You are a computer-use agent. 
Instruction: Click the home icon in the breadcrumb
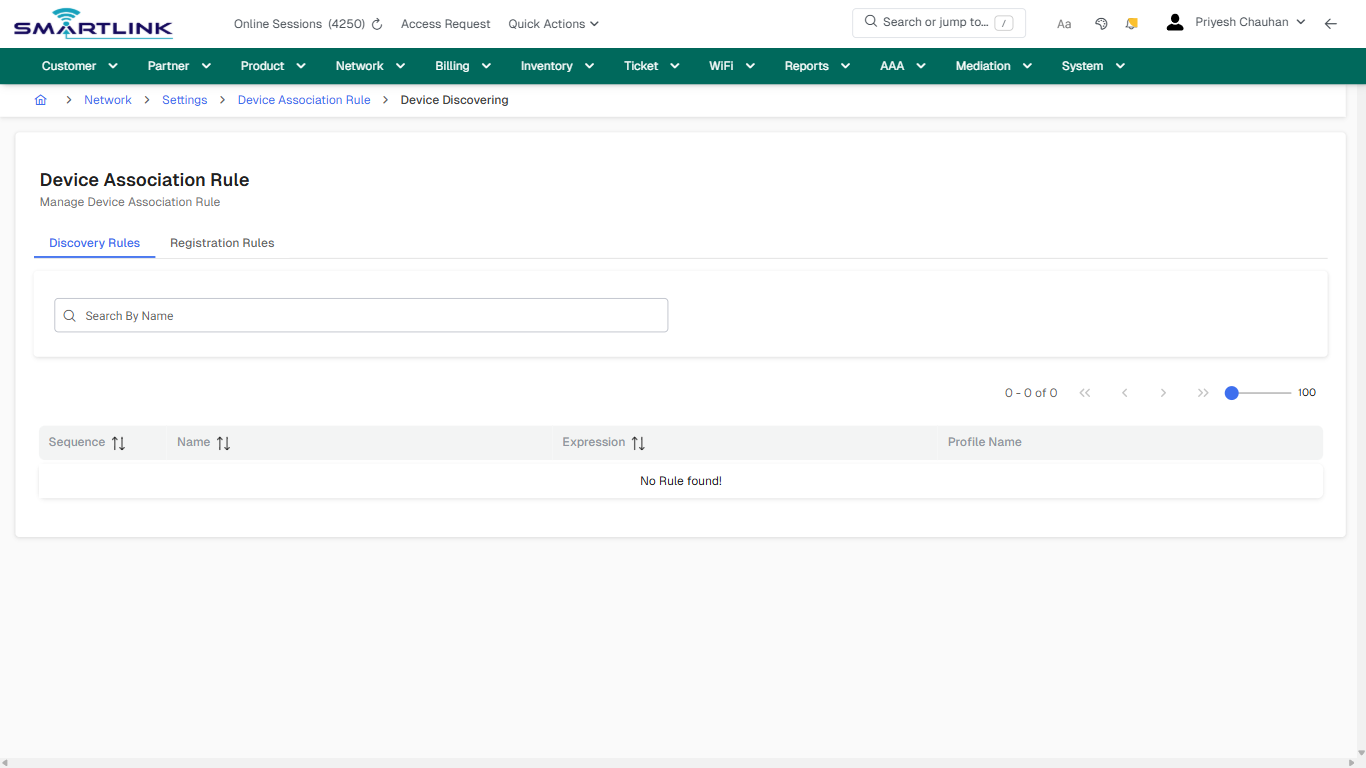click(x=40, y=100)
